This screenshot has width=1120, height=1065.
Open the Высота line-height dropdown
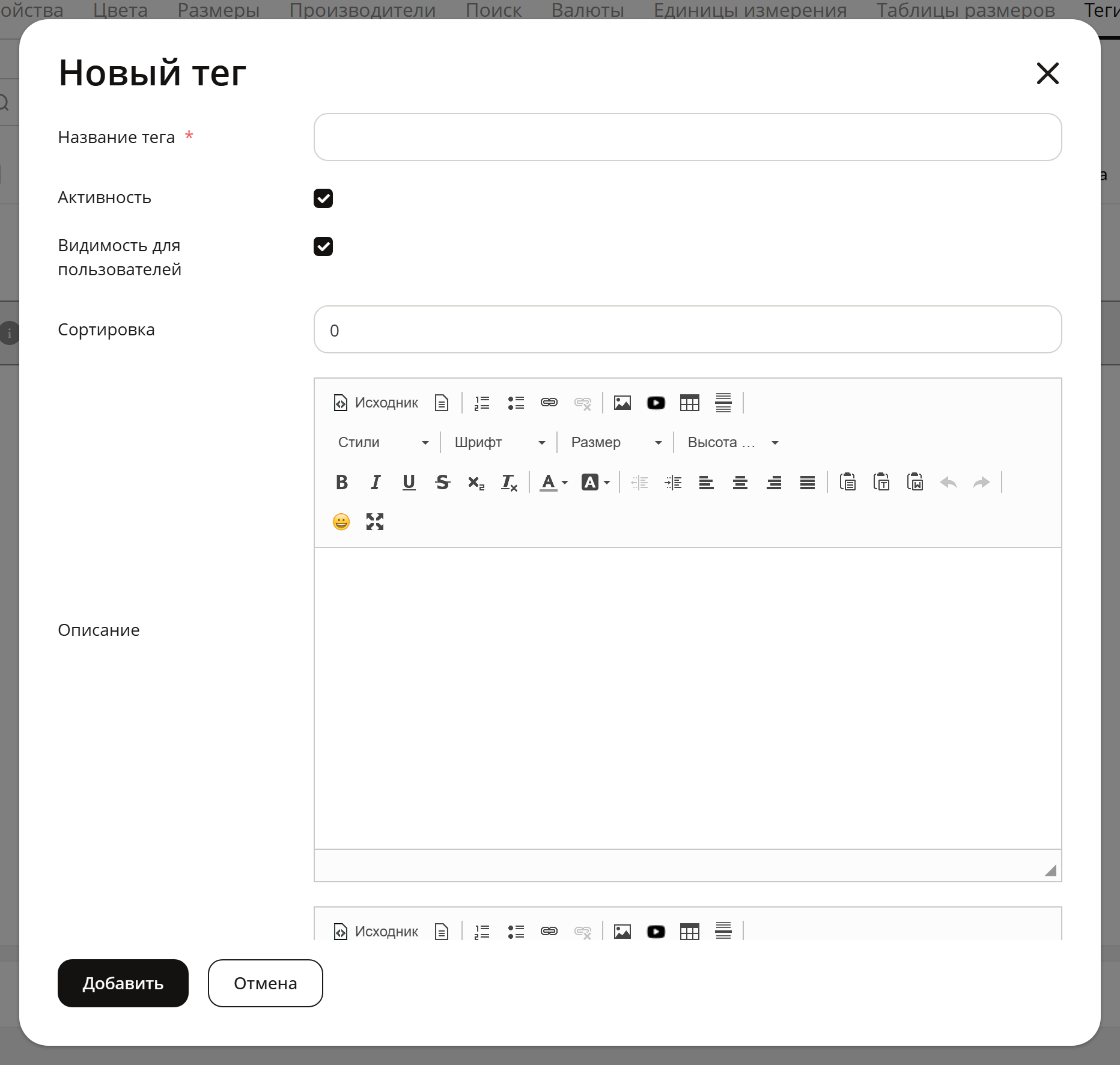(x=732, y=442)
